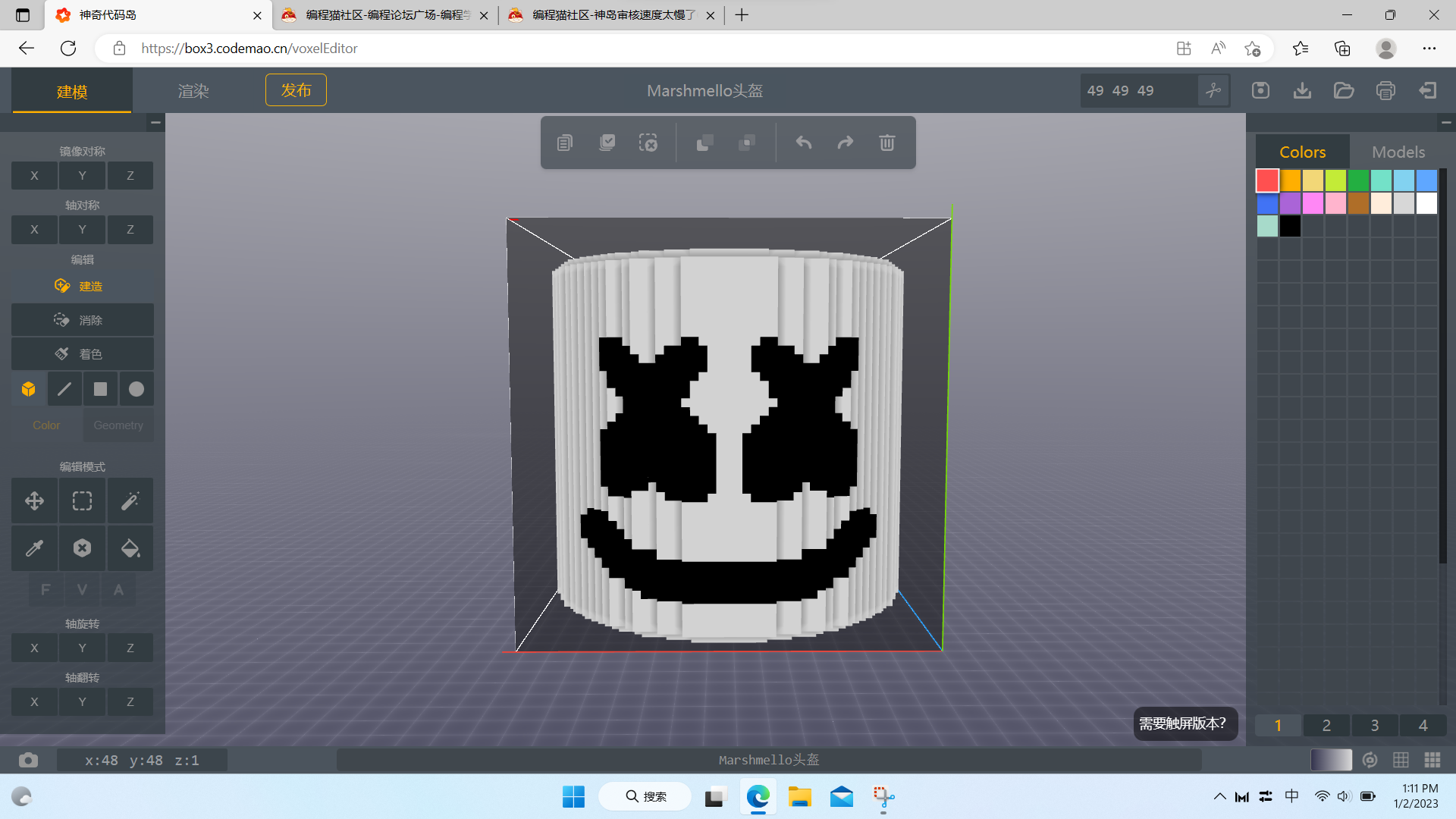1456x819 pixels.
Task: Rotate the model around the X axis (轴旋转)
Action: pos(34,648)
